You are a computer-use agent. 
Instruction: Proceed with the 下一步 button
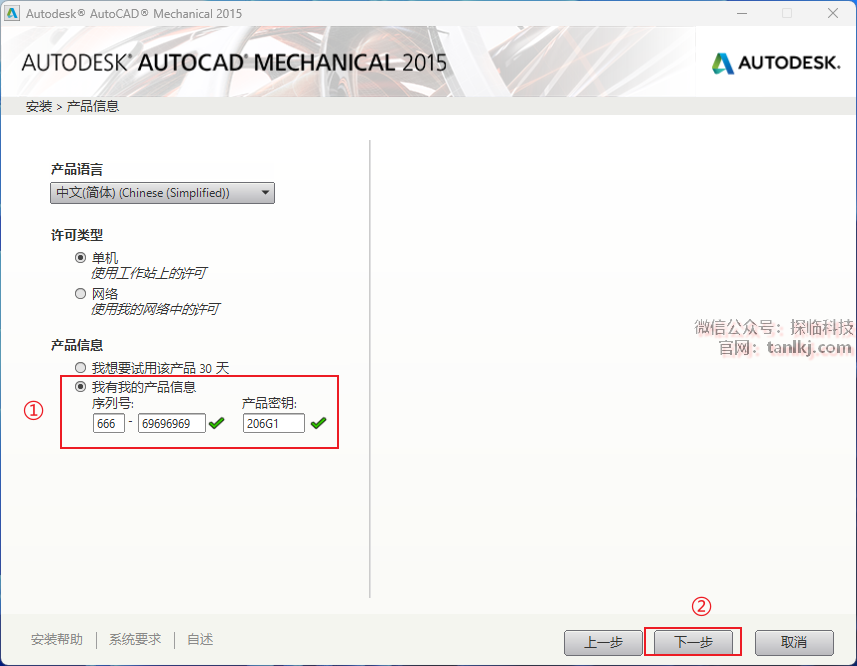(x=694, y=643)
